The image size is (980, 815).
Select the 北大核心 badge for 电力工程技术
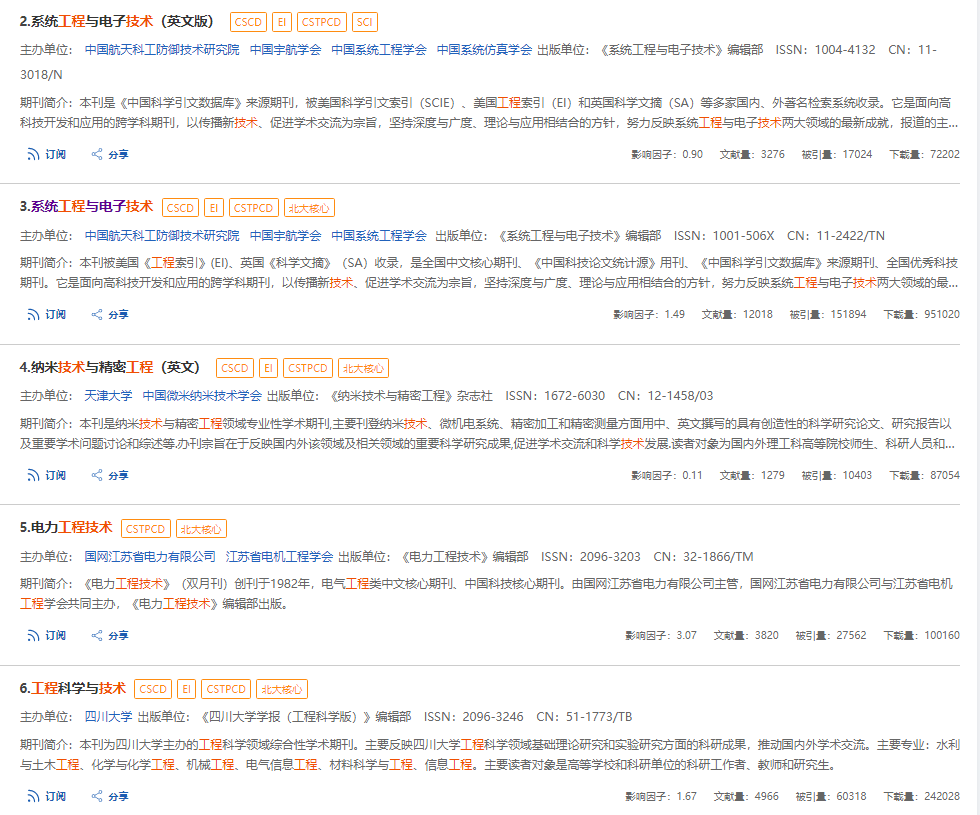204,527
